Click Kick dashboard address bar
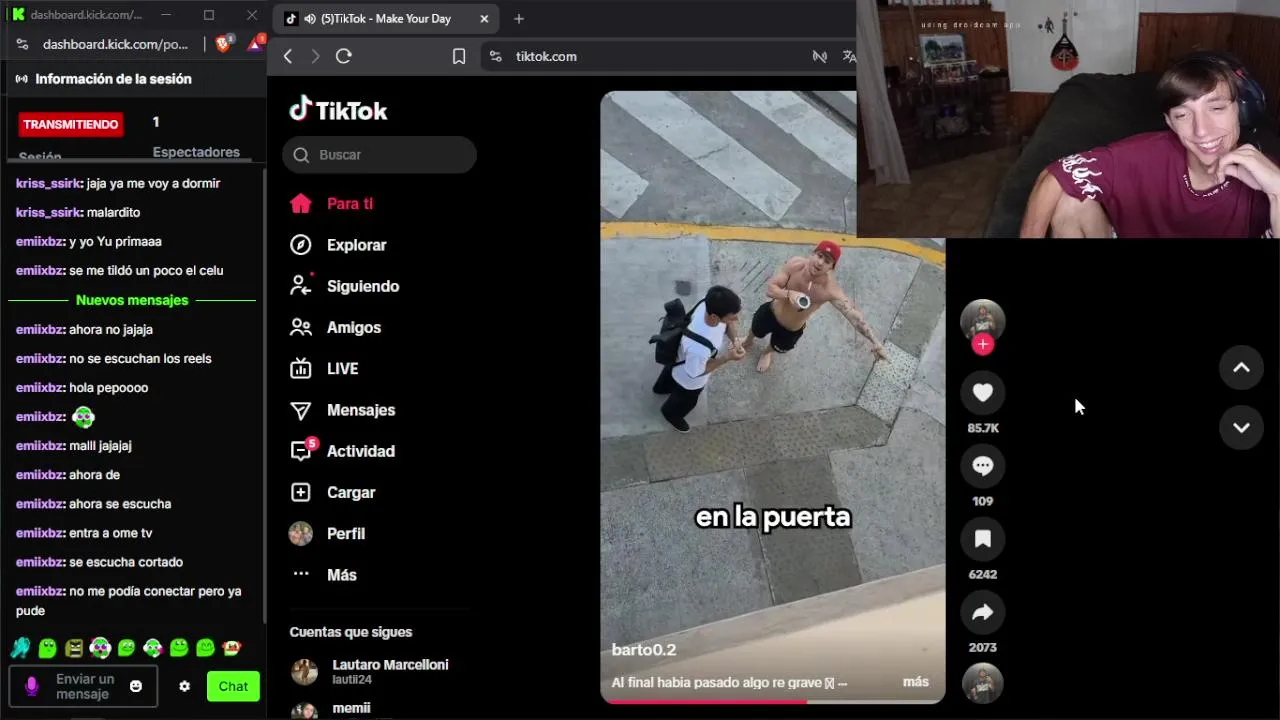This screenshot has width=1280, height=720. tap(115, 44)
